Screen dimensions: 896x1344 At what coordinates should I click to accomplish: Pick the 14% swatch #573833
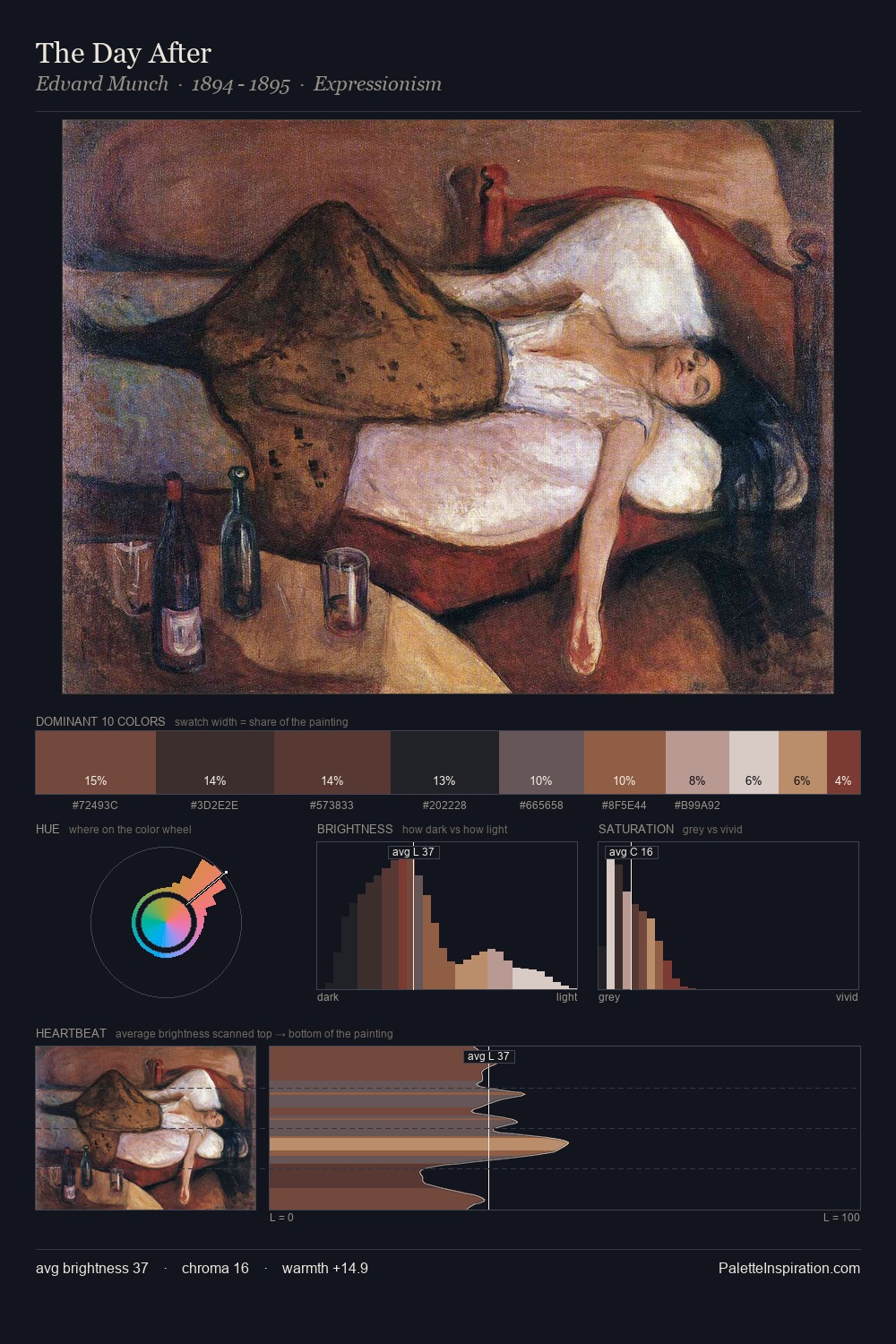tap(332, 762)
